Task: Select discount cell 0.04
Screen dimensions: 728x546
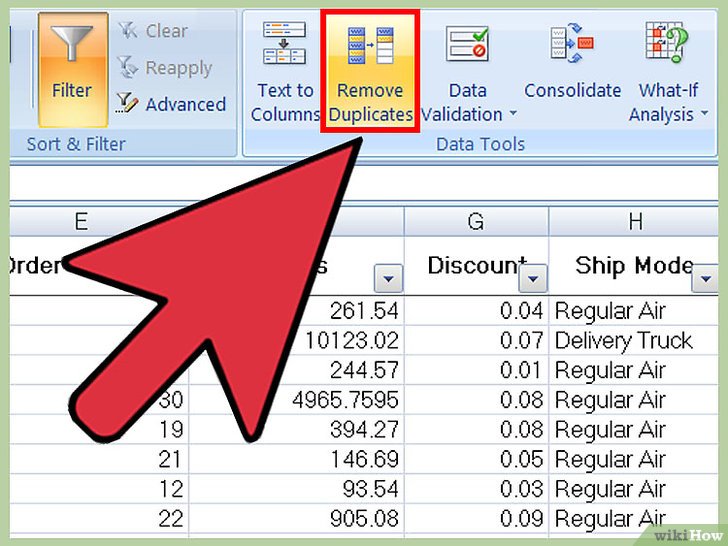Action: click(476, 311)
